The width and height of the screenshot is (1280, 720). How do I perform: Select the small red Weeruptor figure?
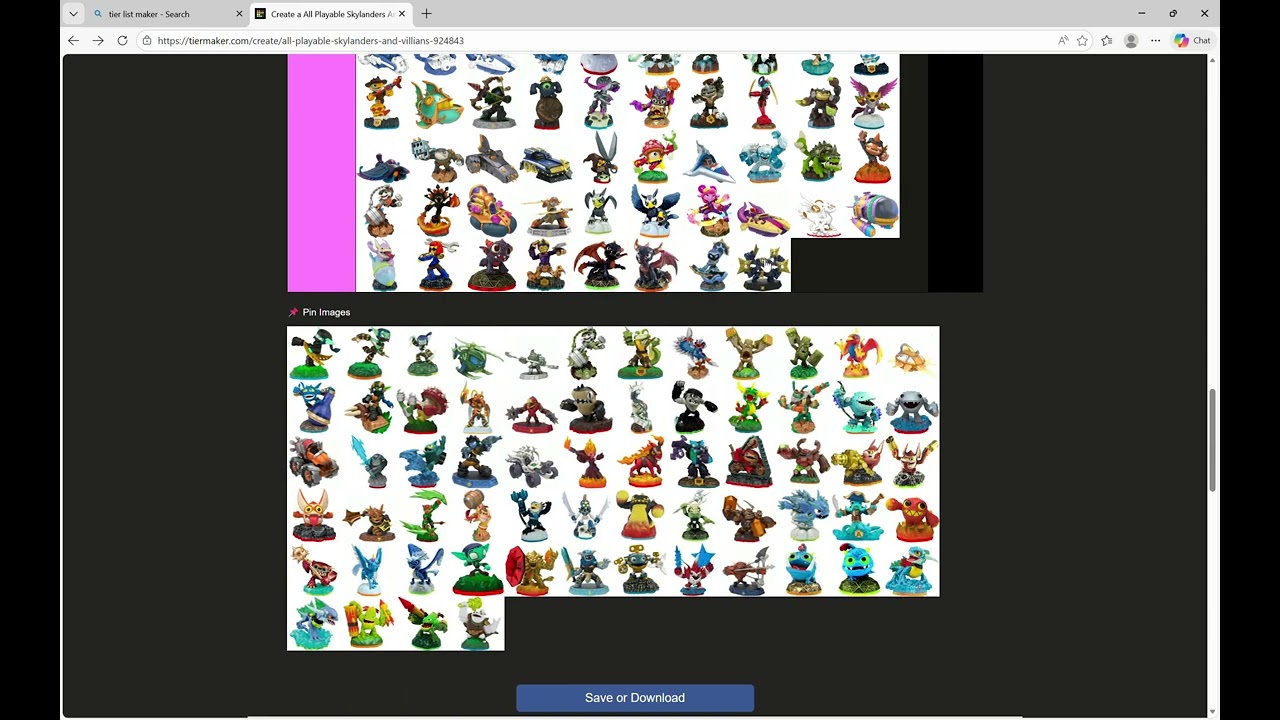(911, 515)
